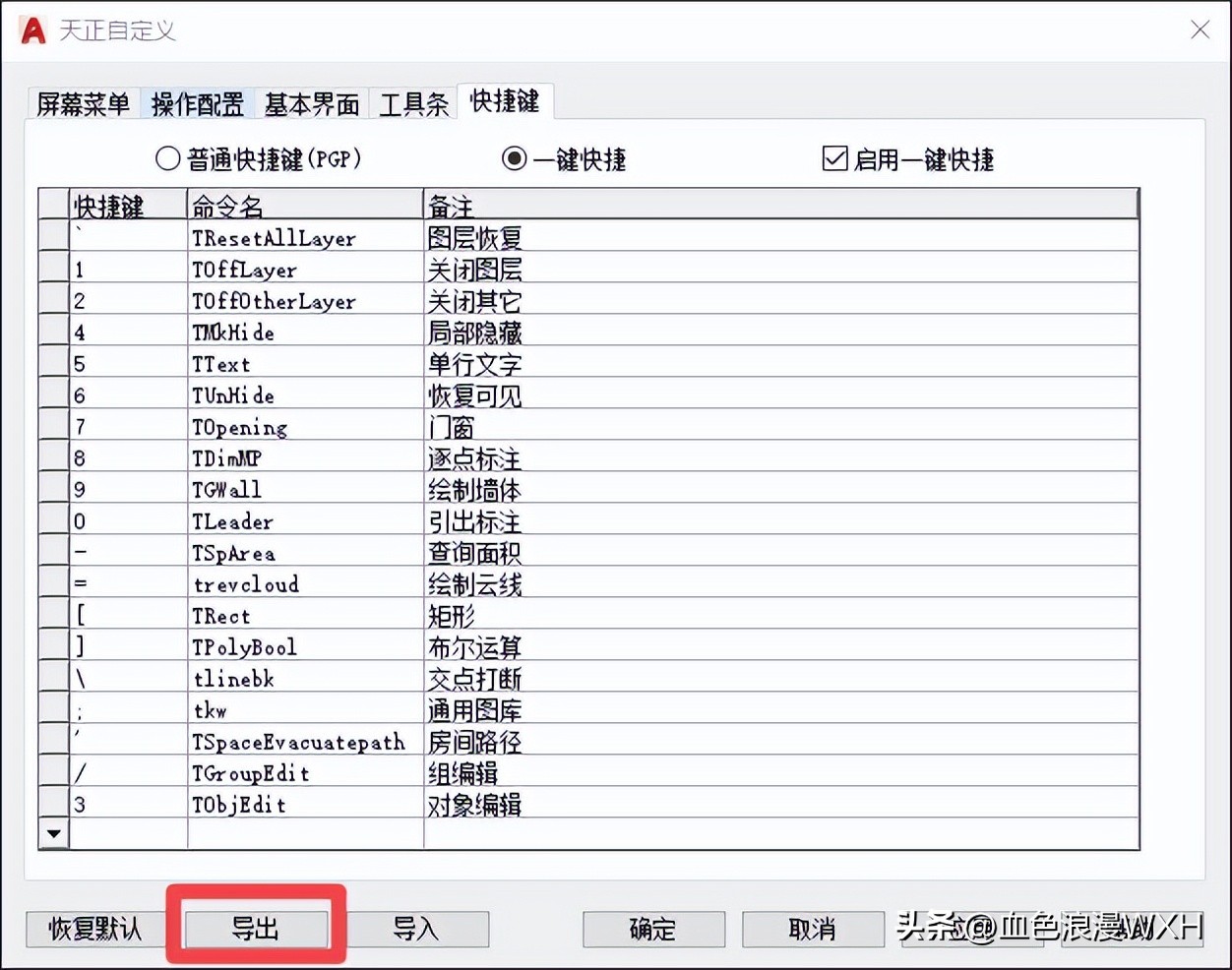Select the 快捷键 tab
This screenshot has width=1232, height=970.
505,100
